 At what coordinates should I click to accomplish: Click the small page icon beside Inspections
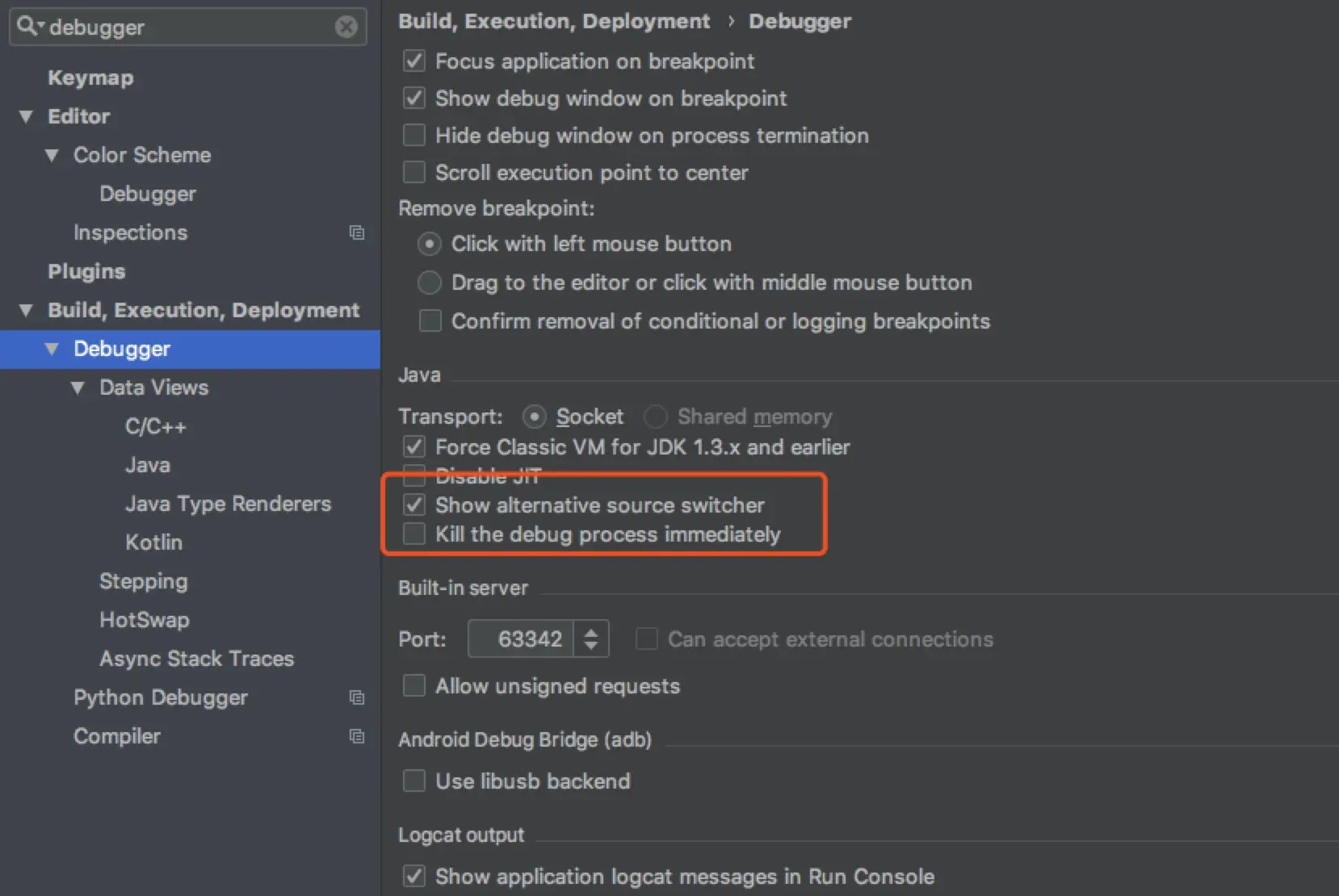pyautogui.click(x=358, y=232)
